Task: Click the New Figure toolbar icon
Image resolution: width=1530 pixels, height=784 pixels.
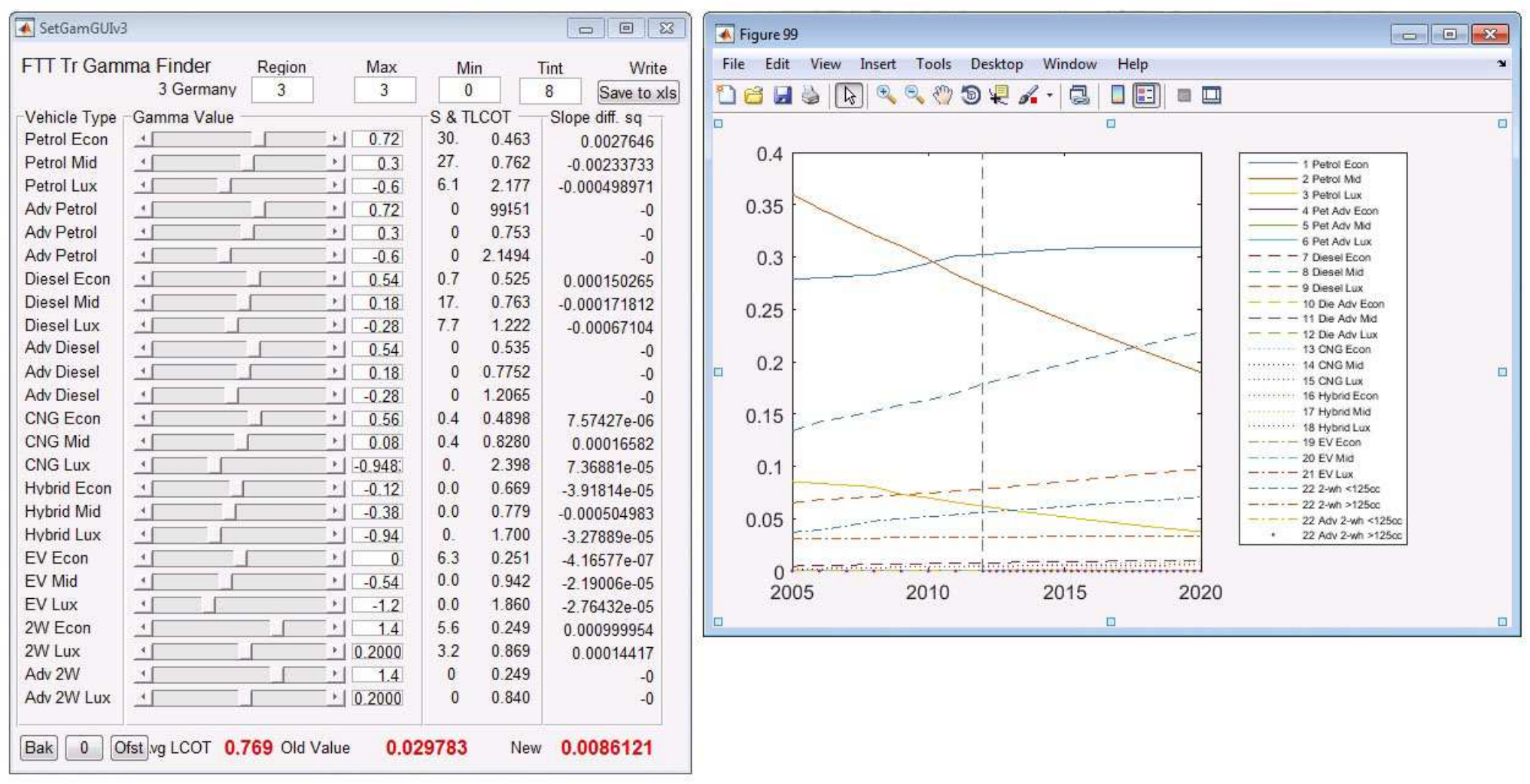Action: [x=726, y=95]
